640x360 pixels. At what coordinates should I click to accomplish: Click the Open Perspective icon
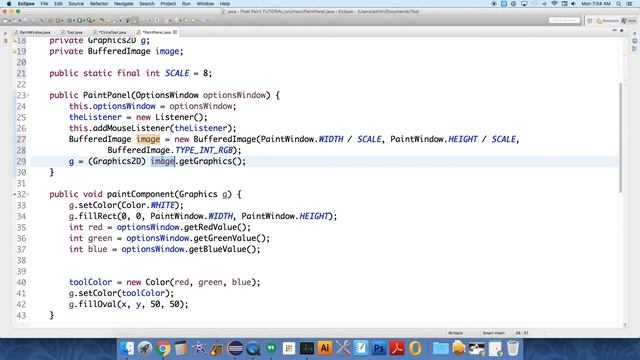[x=589, y=20]
